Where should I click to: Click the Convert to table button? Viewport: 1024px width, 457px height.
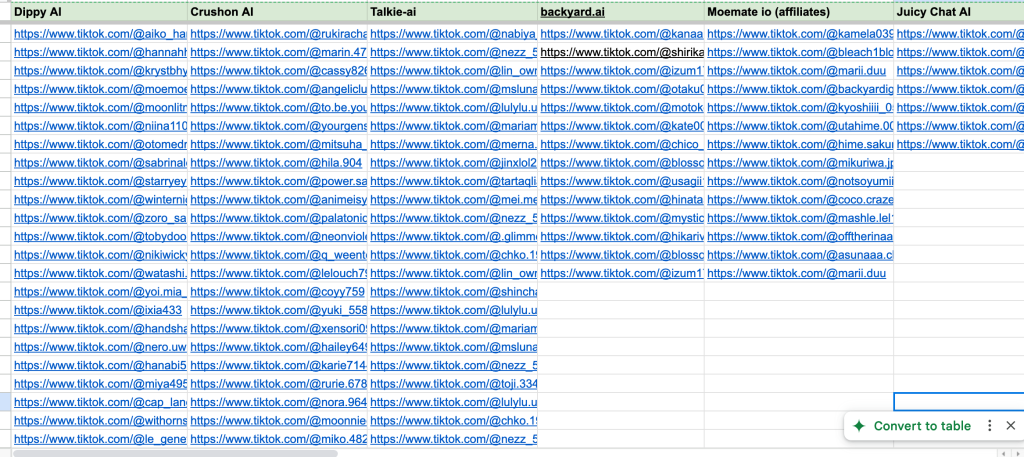pos(921,426)
